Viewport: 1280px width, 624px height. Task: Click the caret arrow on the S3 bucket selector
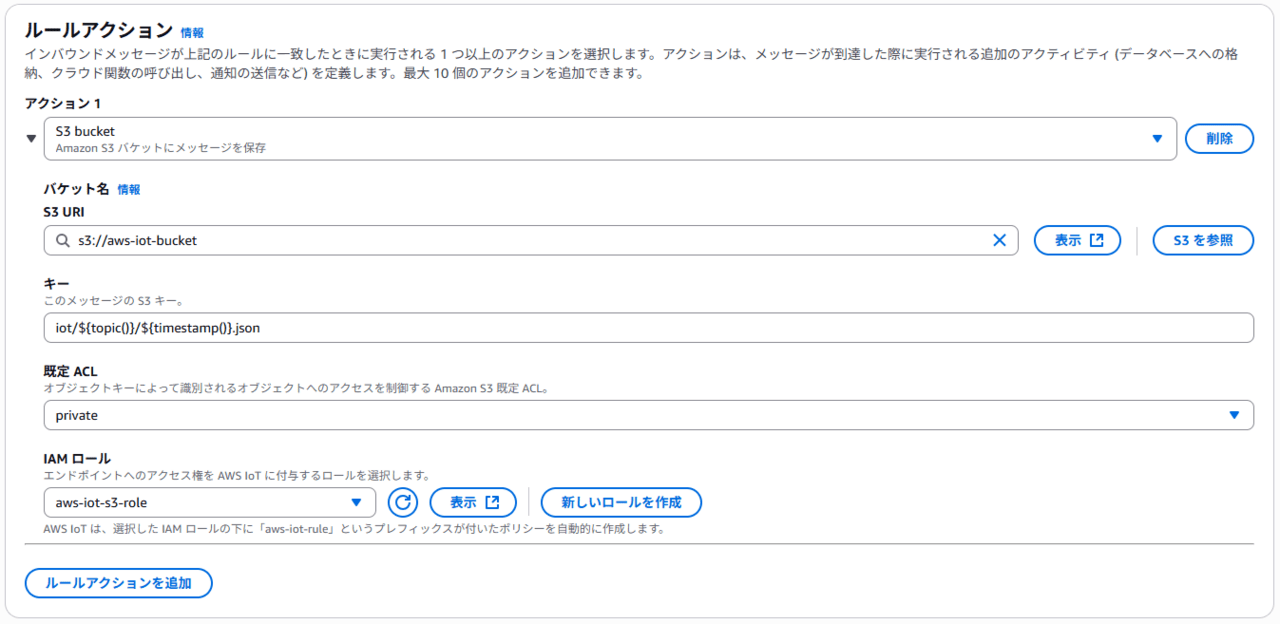pyautogui.click(x=1157, y=139)
